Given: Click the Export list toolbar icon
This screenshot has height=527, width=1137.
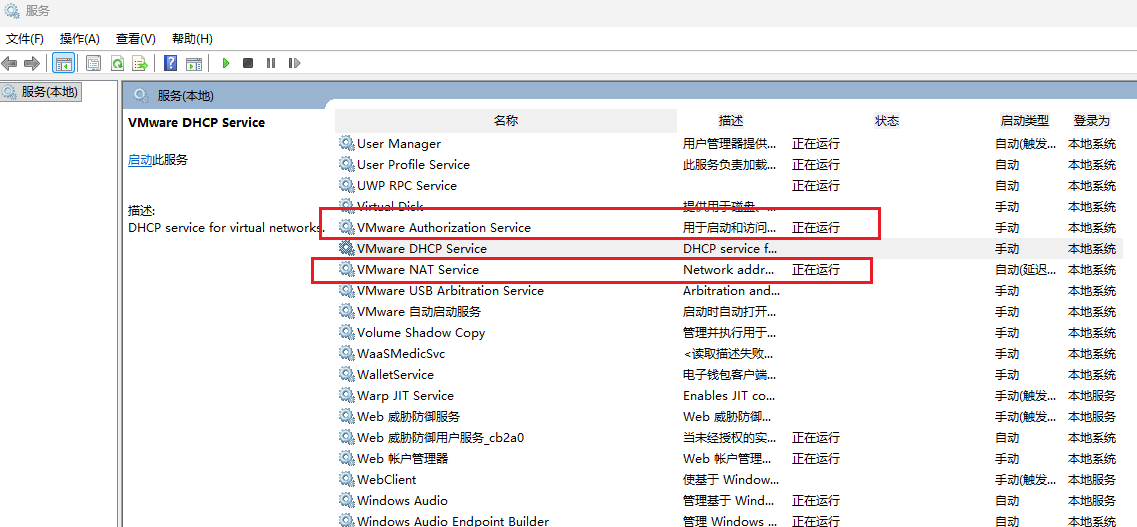Looking at the screenshot, I should (x=140, y=63).
